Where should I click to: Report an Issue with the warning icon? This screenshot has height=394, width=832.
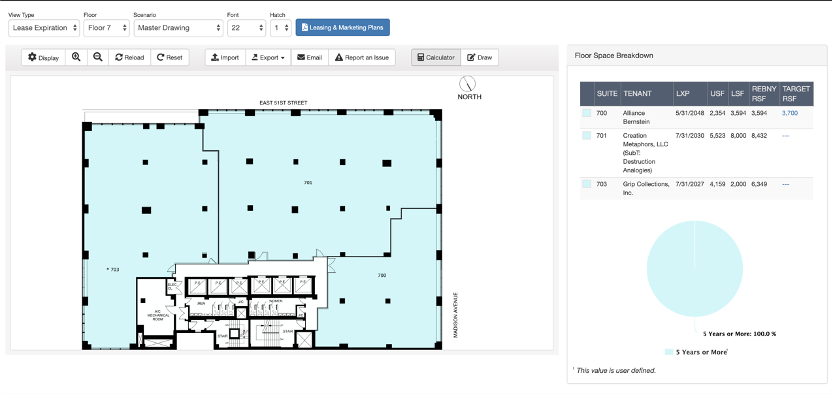(362, 57)
